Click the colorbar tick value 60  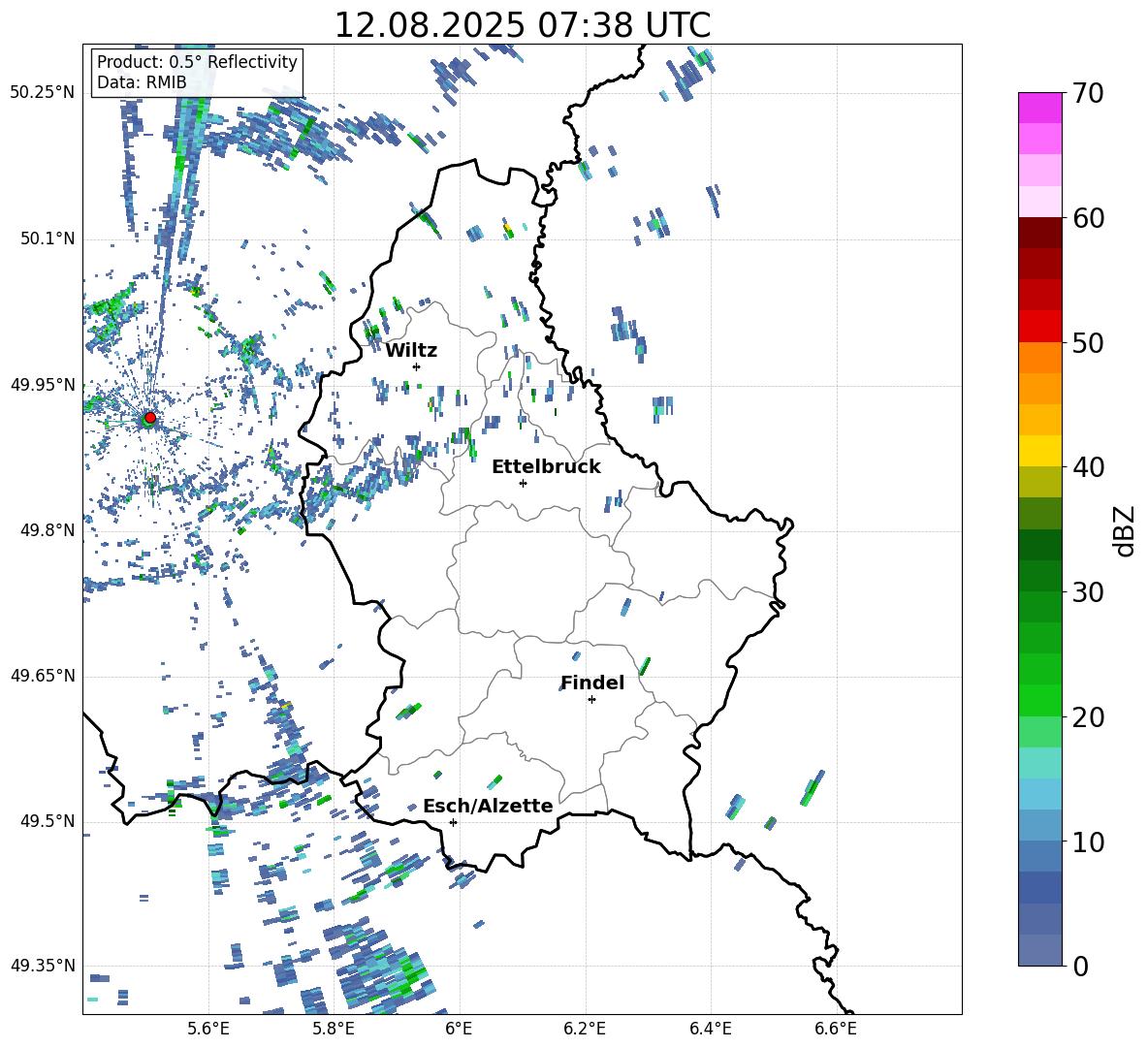(x=1088, y=218)
